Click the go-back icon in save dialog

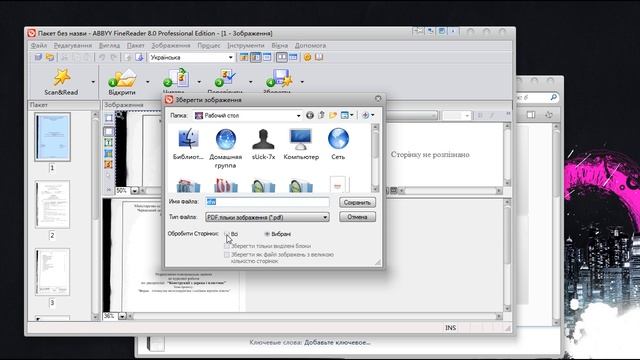click(x=310, y=116)
